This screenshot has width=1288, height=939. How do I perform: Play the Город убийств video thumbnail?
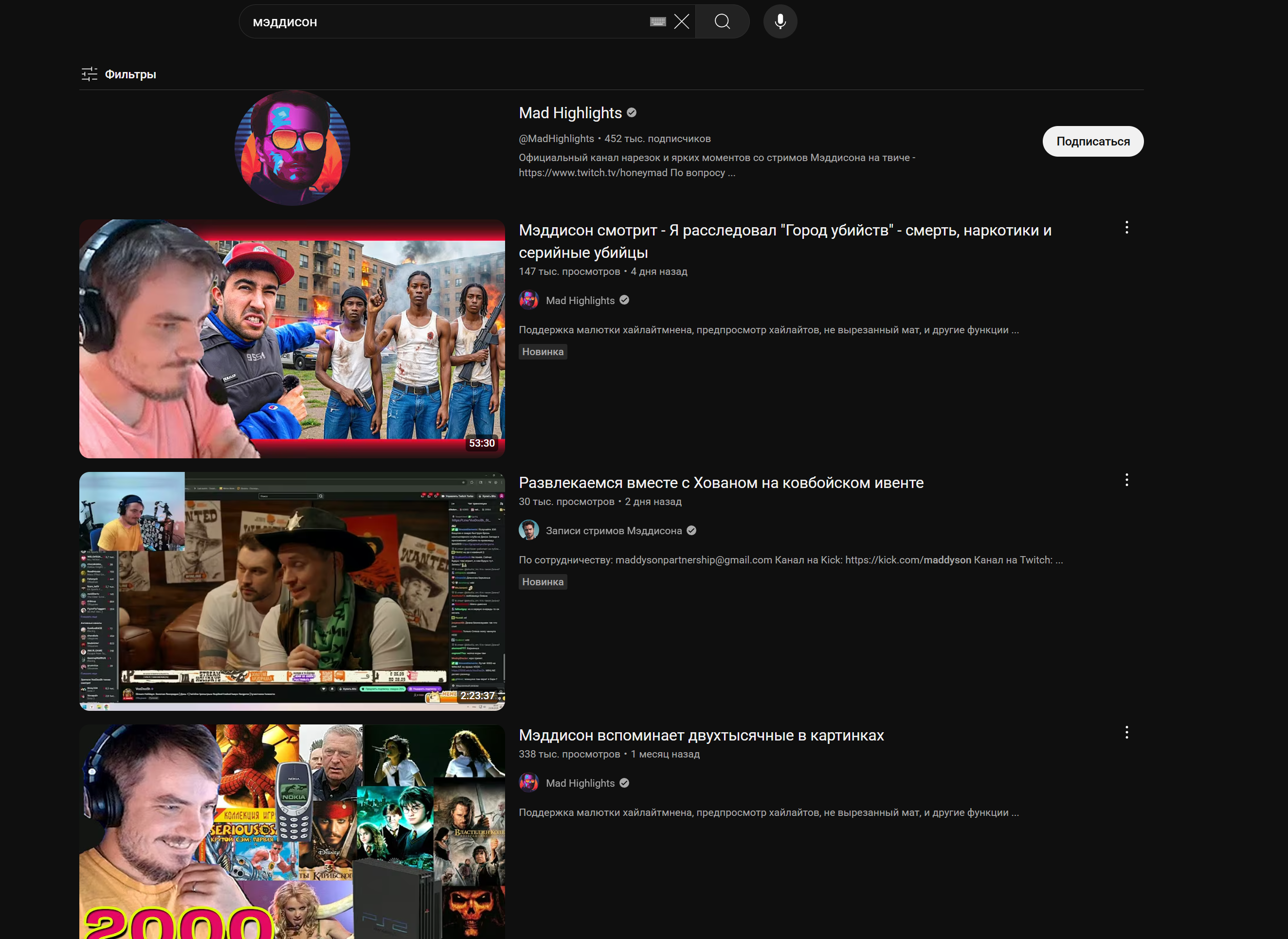coord(292,339)
